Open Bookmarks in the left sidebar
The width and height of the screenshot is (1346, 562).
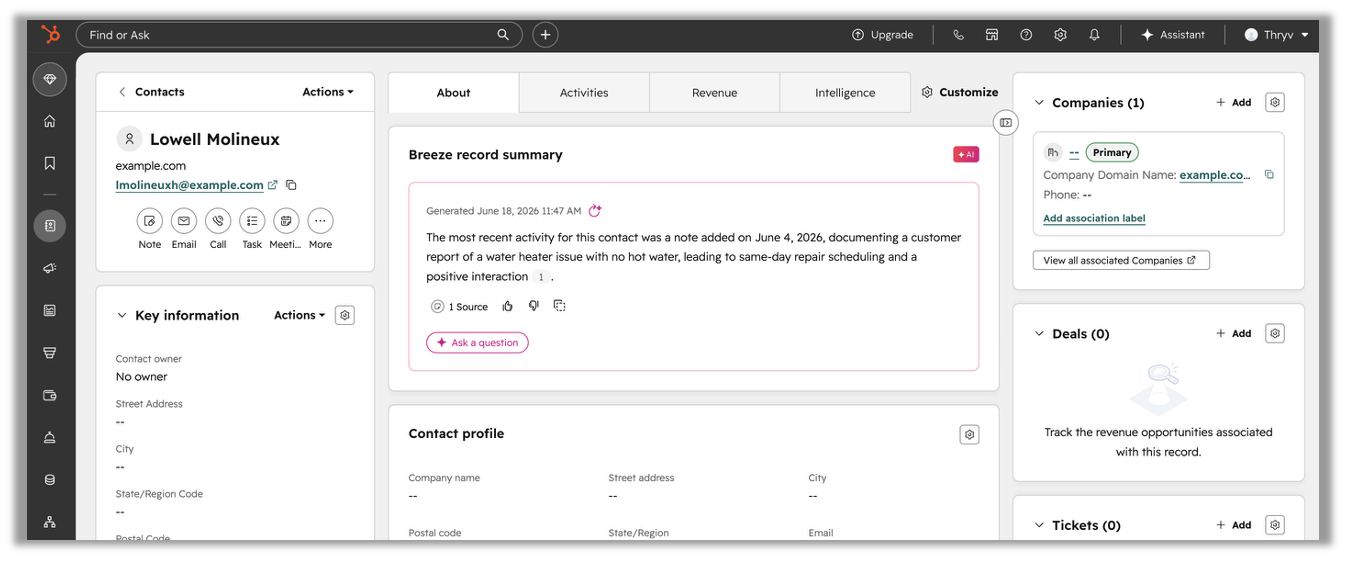click(x=50, y=163)
